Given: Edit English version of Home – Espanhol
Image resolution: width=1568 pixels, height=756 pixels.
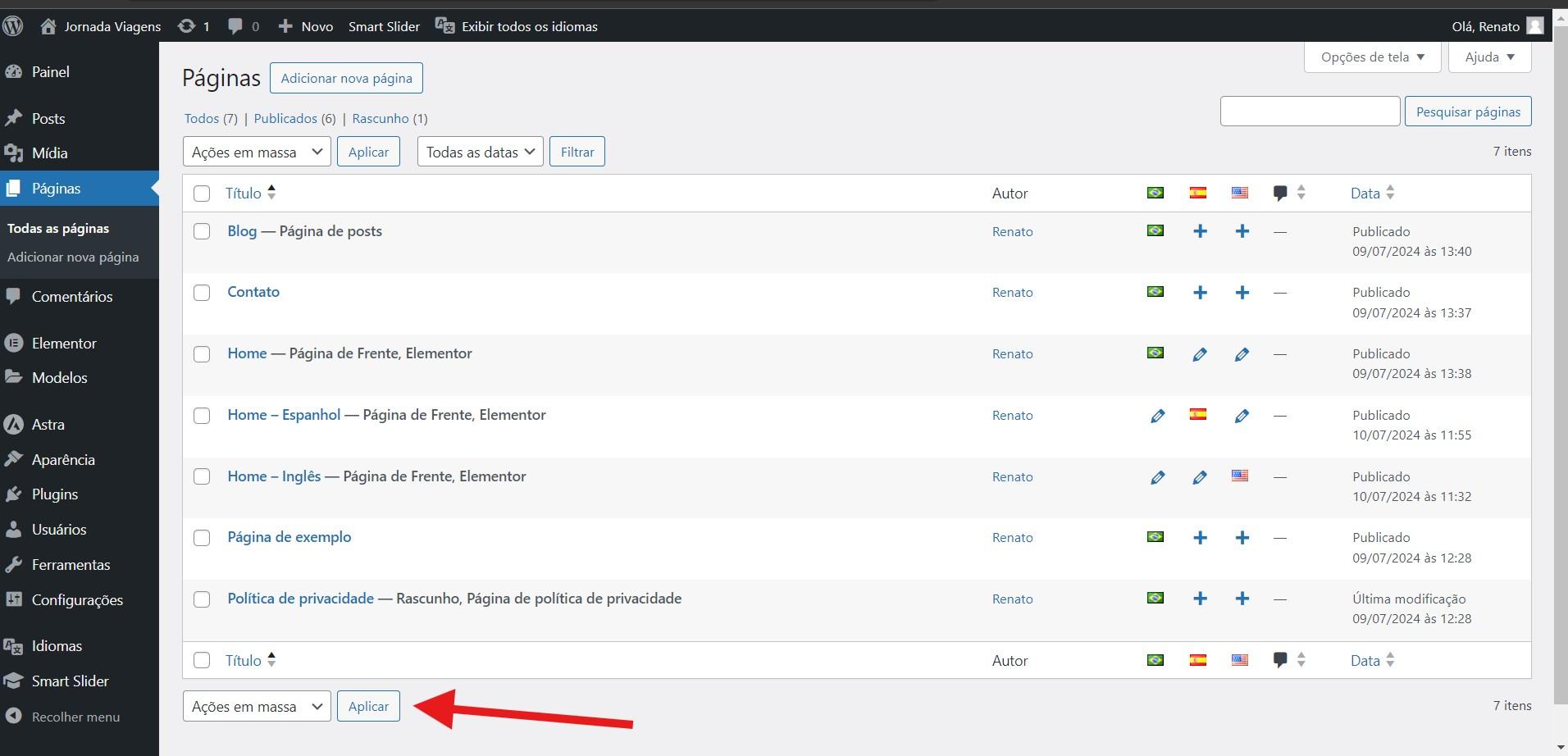Looking at the screenshot, I should click(1242, 416).
